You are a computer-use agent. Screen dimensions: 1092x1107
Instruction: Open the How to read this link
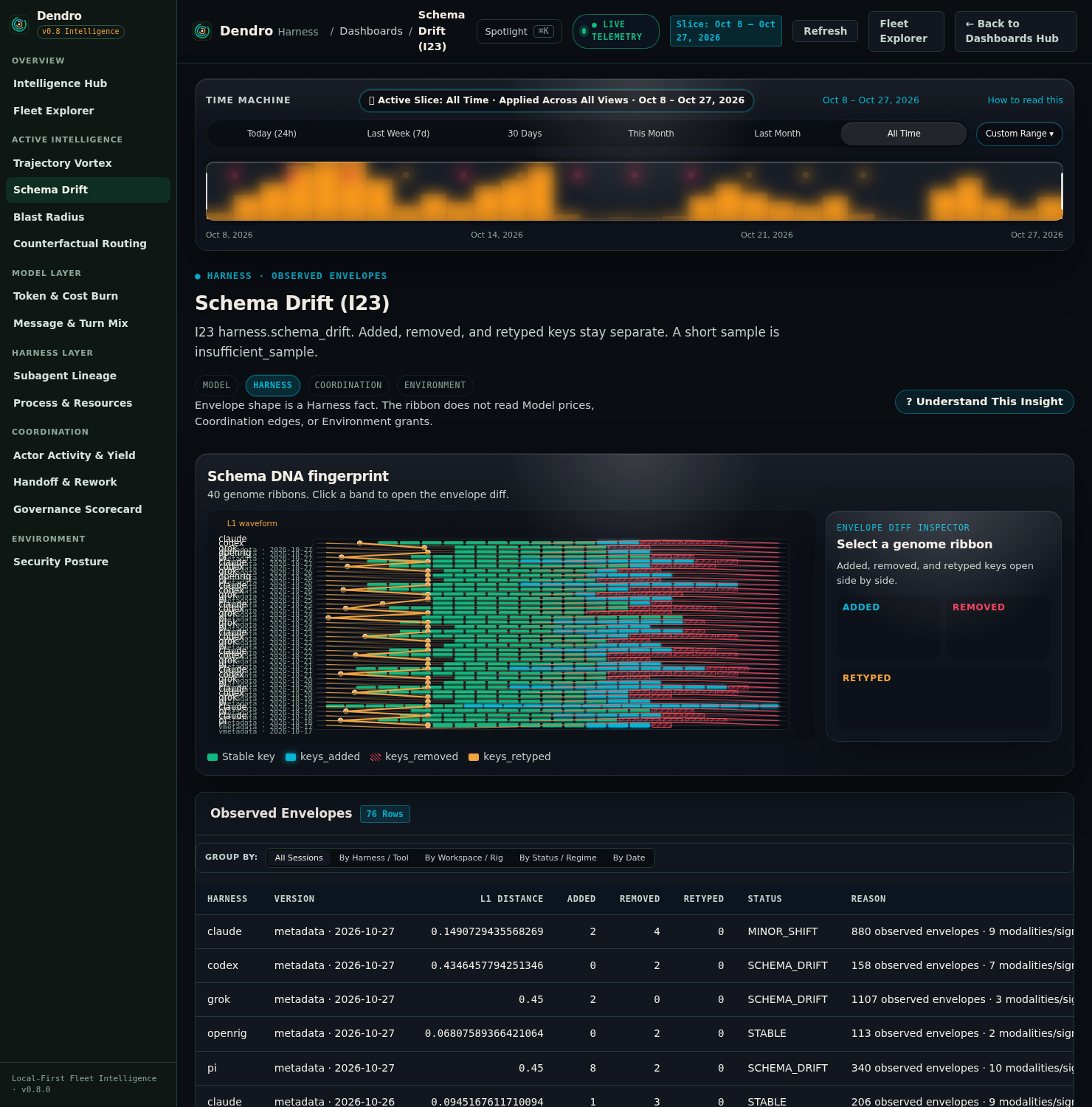pos(1026,100)
